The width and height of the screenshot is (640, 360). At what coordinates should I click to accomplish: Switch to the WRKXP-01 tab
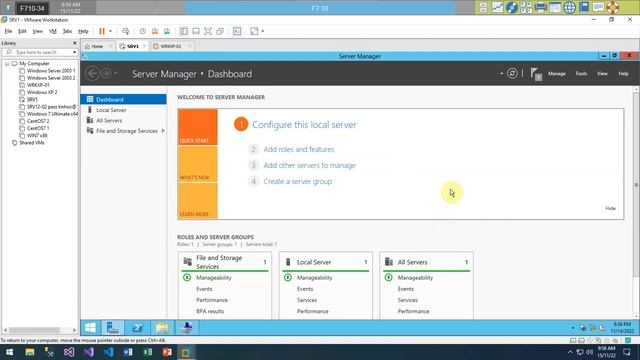pyautogui.click(x=171, y=46)
